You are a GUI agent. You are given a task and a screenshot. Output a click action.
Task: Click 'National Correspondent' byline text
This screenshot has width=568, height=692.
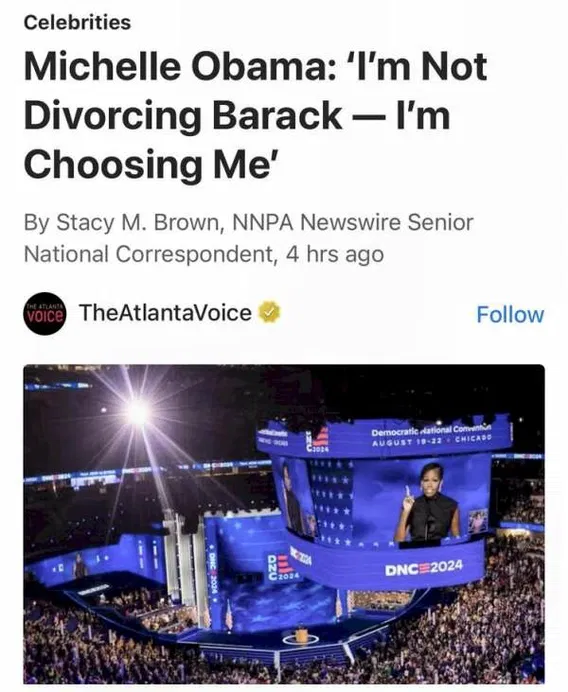click(150, 254)
